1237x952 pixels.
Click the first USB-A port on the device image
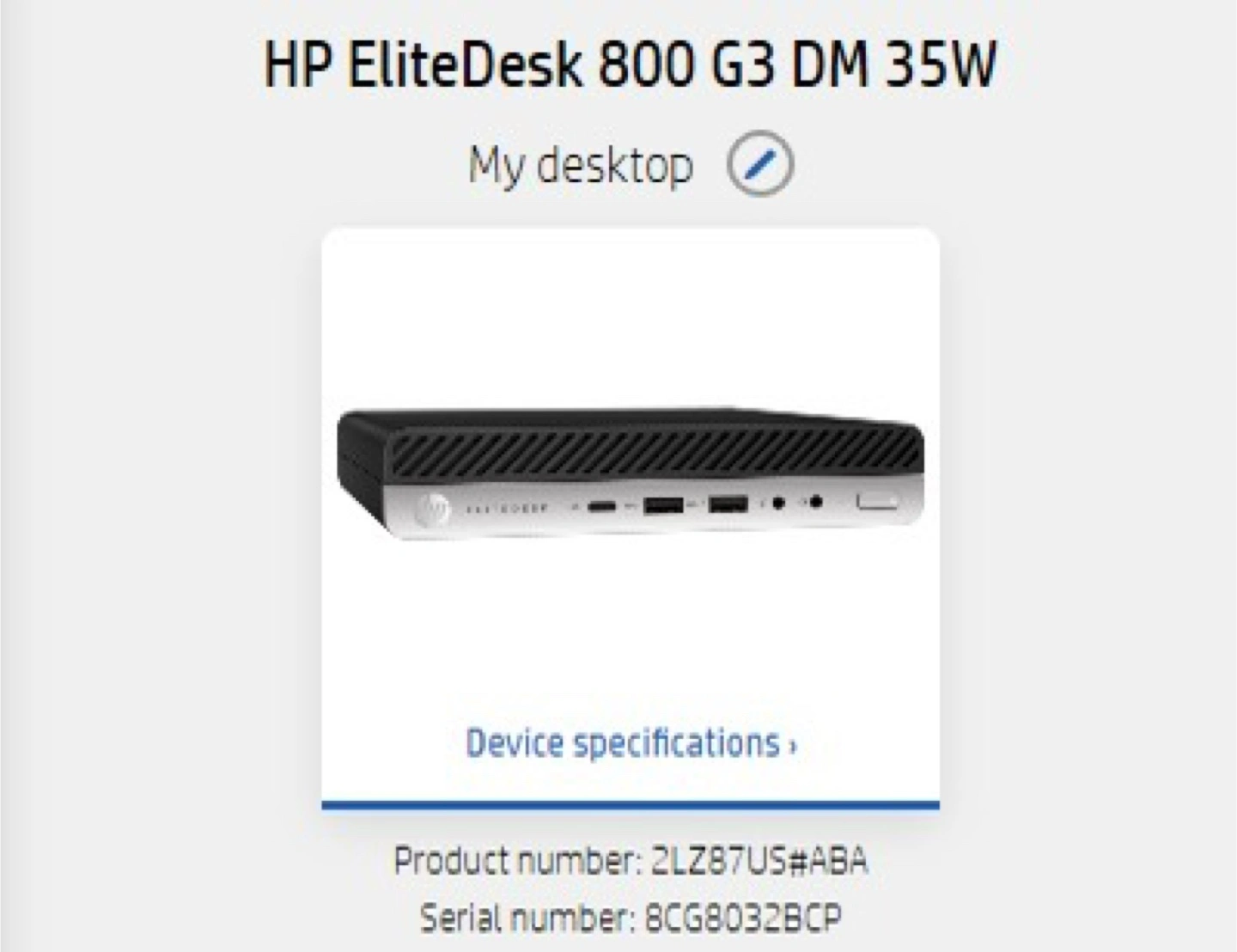tap(663, 504)
